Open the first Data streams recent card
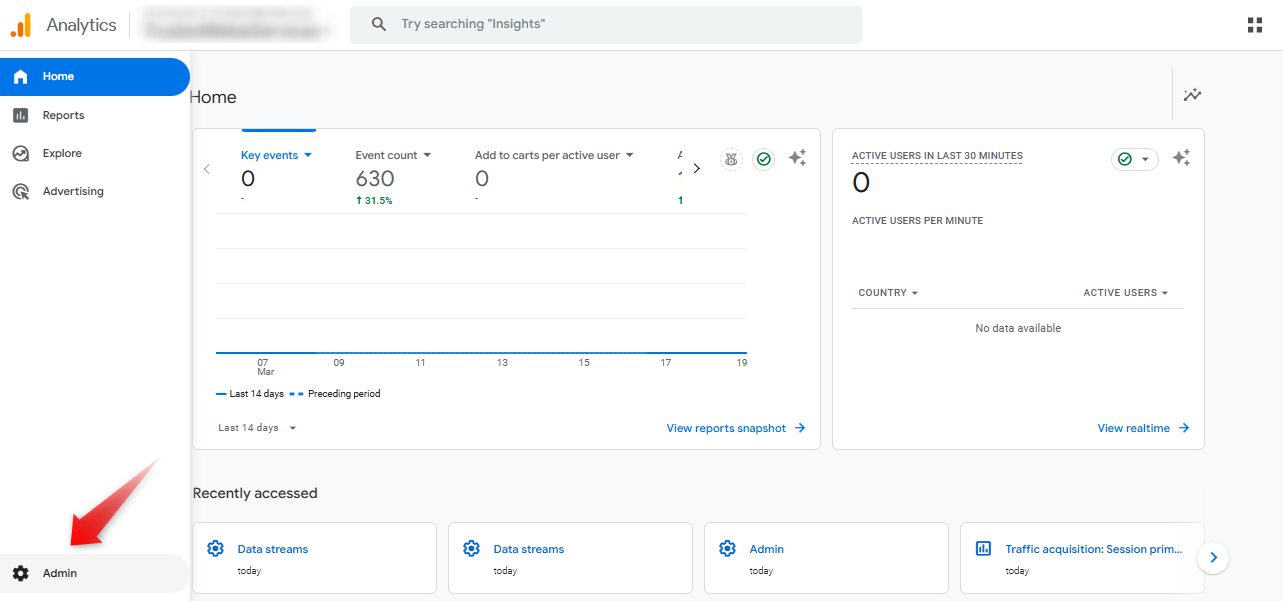The height and width of the screenshot is (601, 1283). tap(314, 558)
